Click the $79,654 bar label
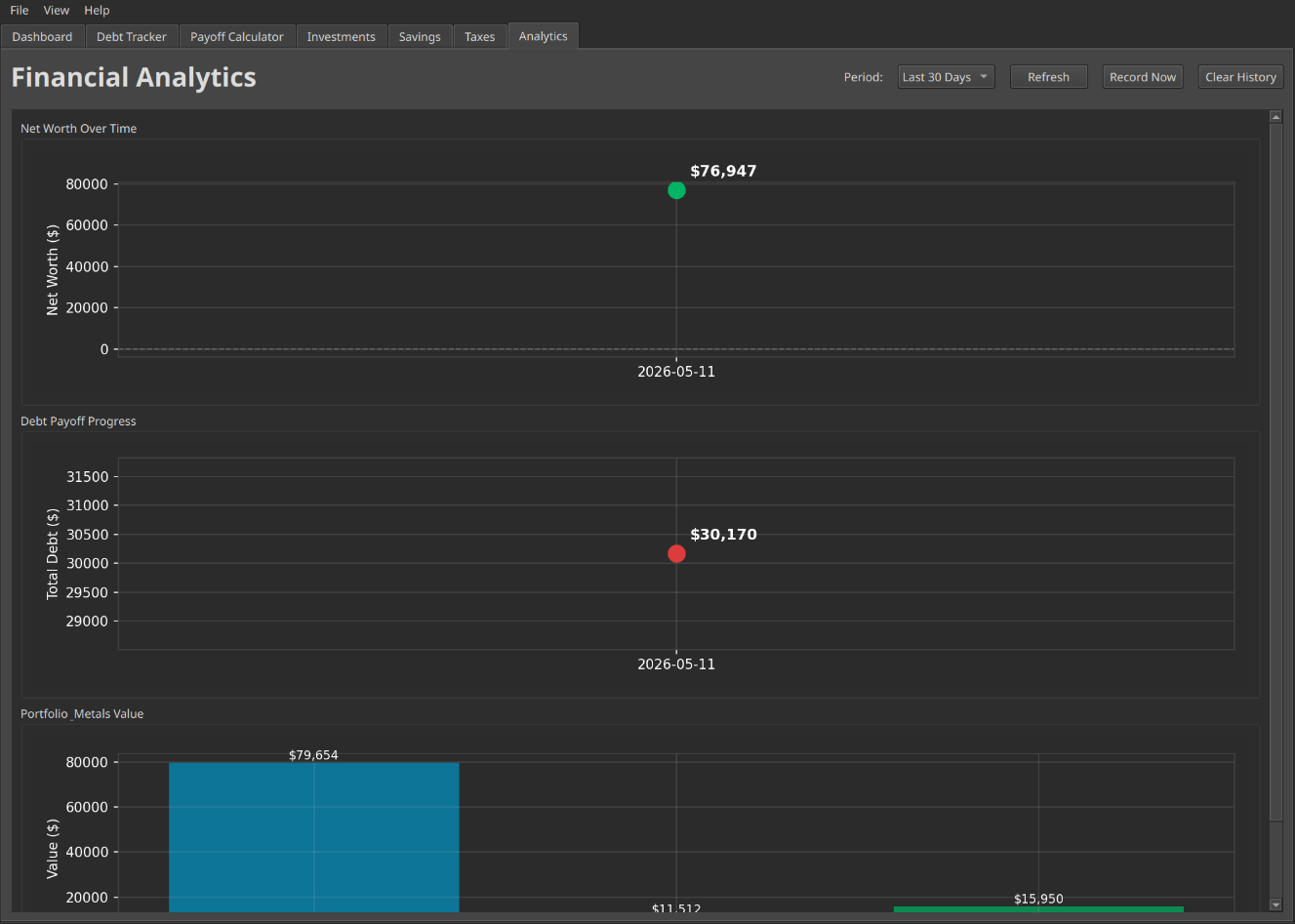This screenshot has width=1295, height=924. 313,755
